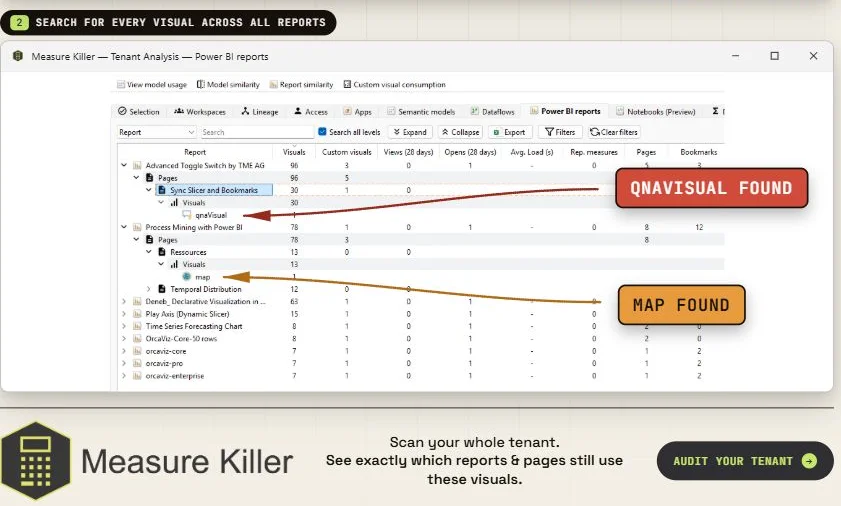The image size is (841, 506).
Task: Switch to the Workspaces tab
Action: pos(200,112)
